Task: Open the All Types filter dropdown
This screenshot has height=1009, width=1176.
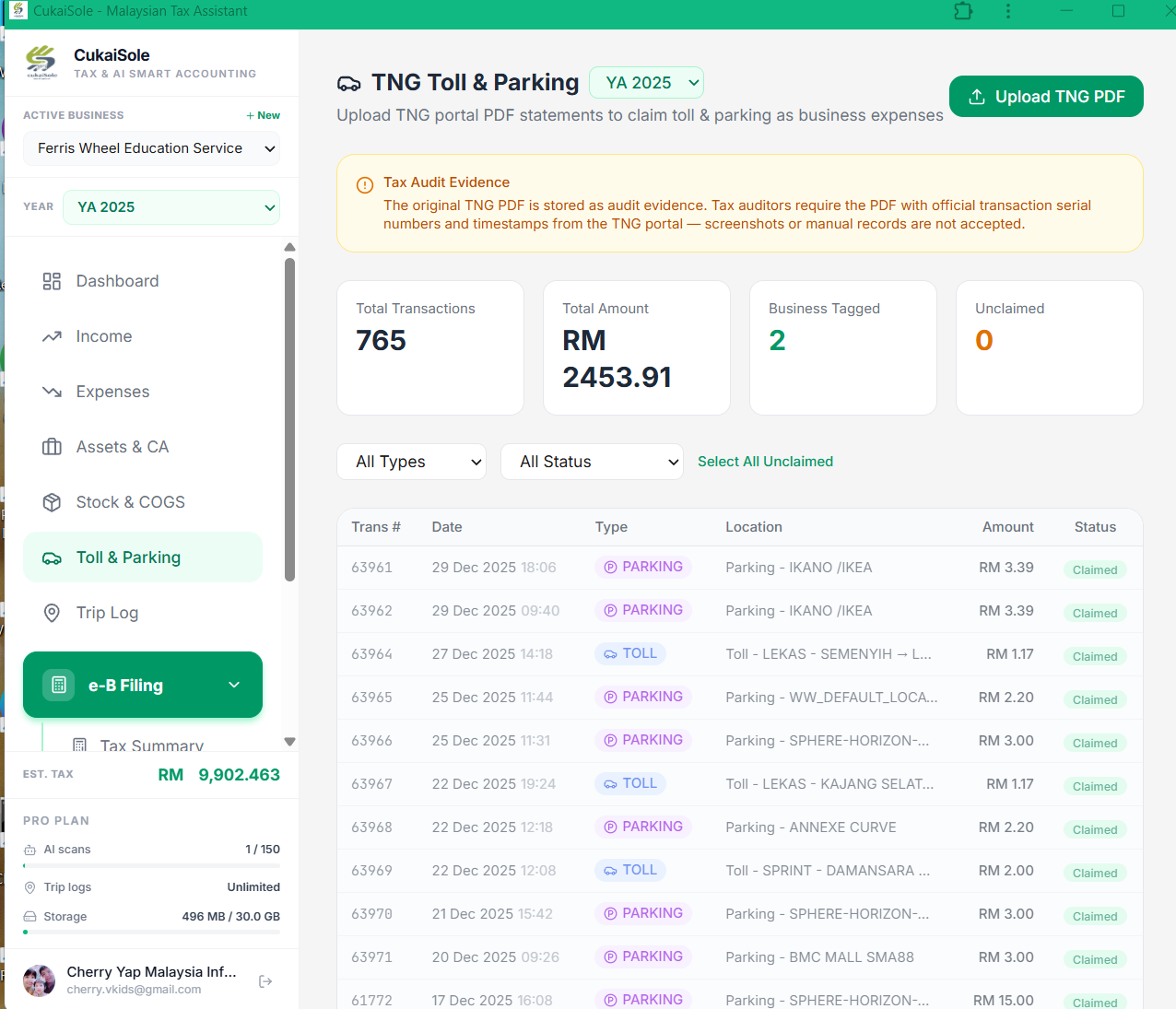Action: 411,462
